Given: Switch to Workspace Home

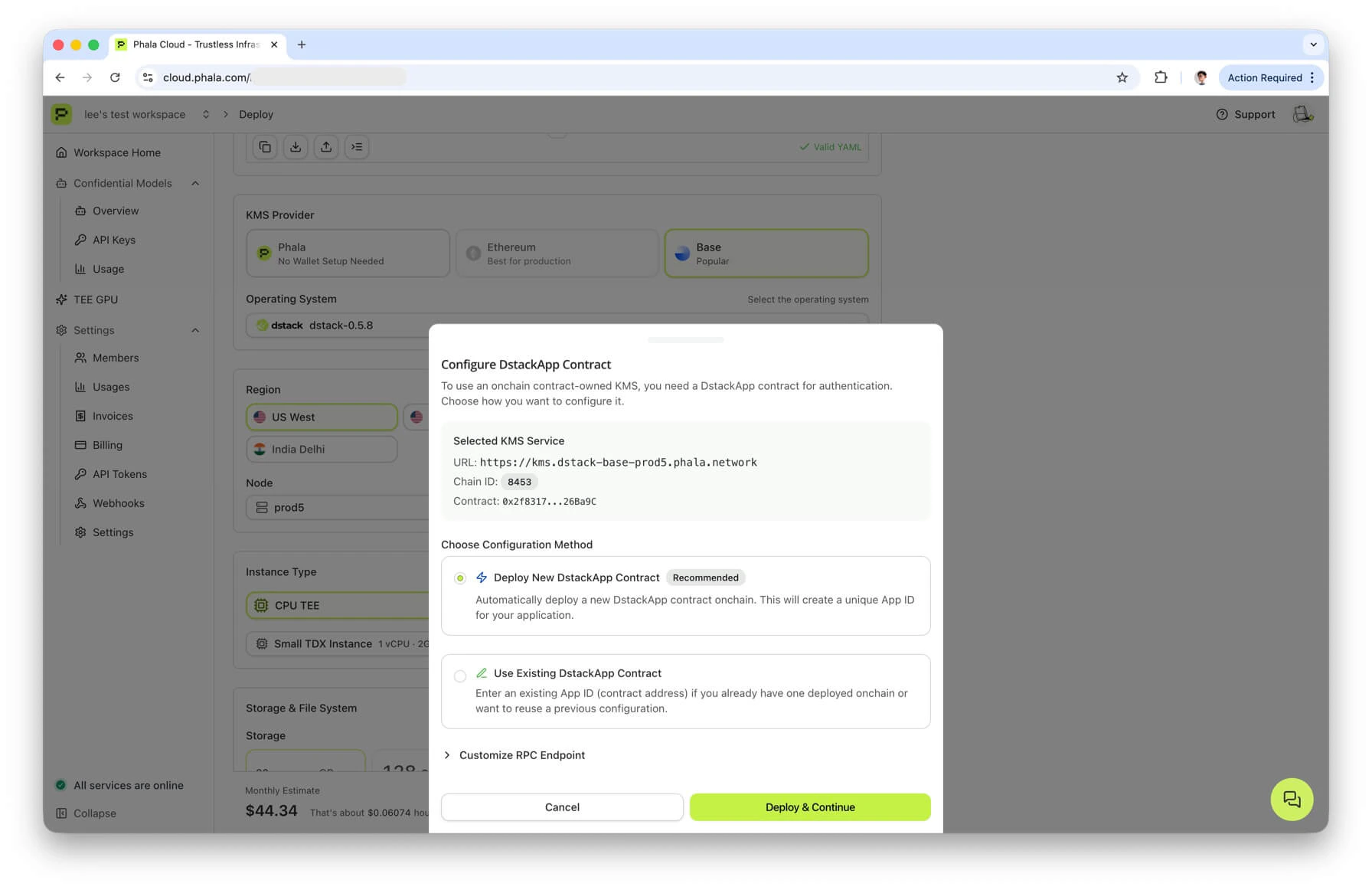Looking at the screenshot, I should (116, 152).
